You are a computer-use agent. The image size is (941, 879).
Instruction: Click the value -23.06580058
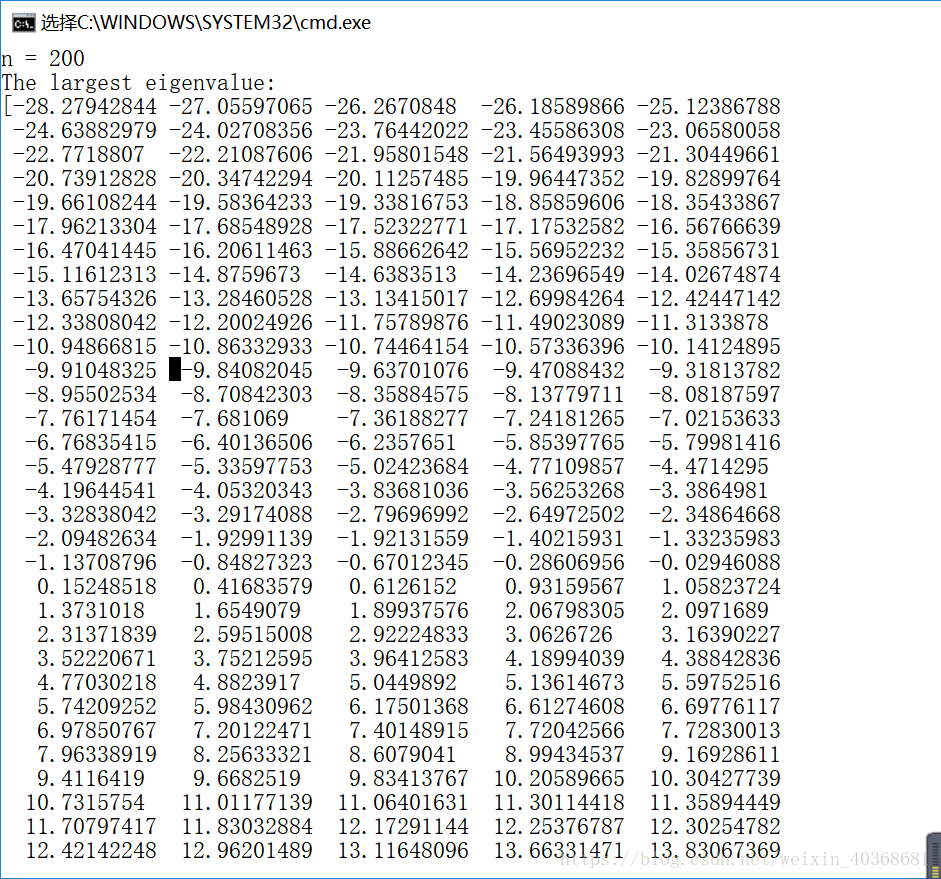[x=709, y=131]
